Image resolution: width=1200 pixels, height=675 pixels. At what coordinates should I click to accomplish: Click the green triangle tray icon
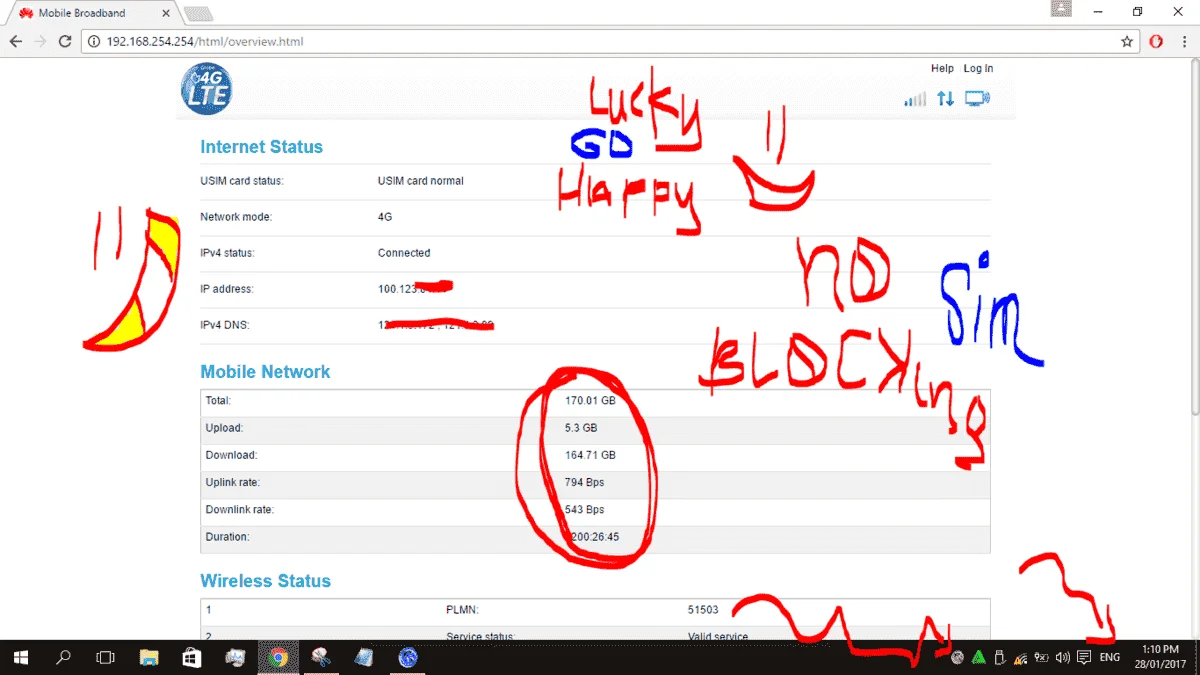(x=978, y=657)
